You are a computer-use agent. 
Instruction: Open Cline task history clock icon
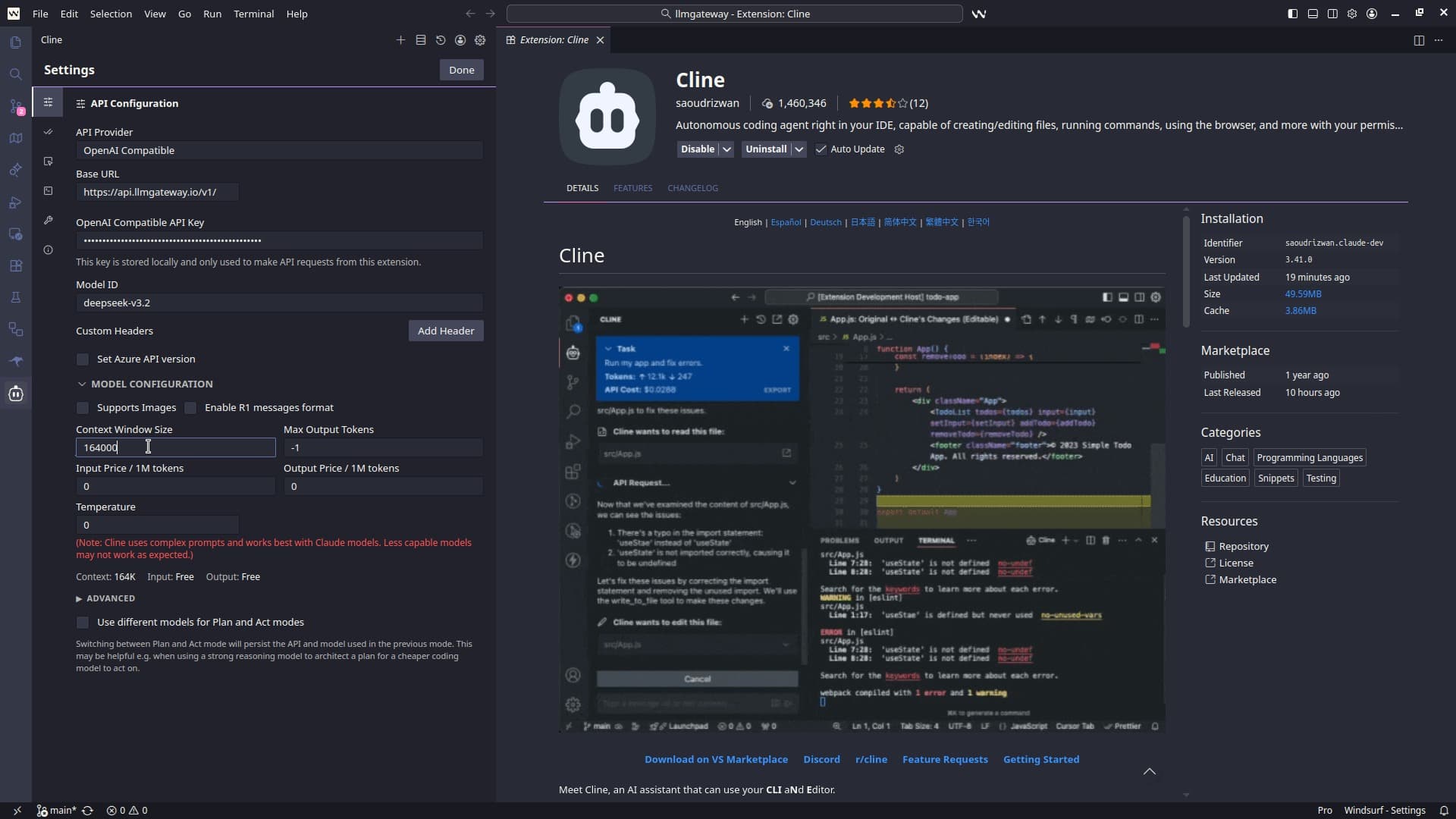441,40
